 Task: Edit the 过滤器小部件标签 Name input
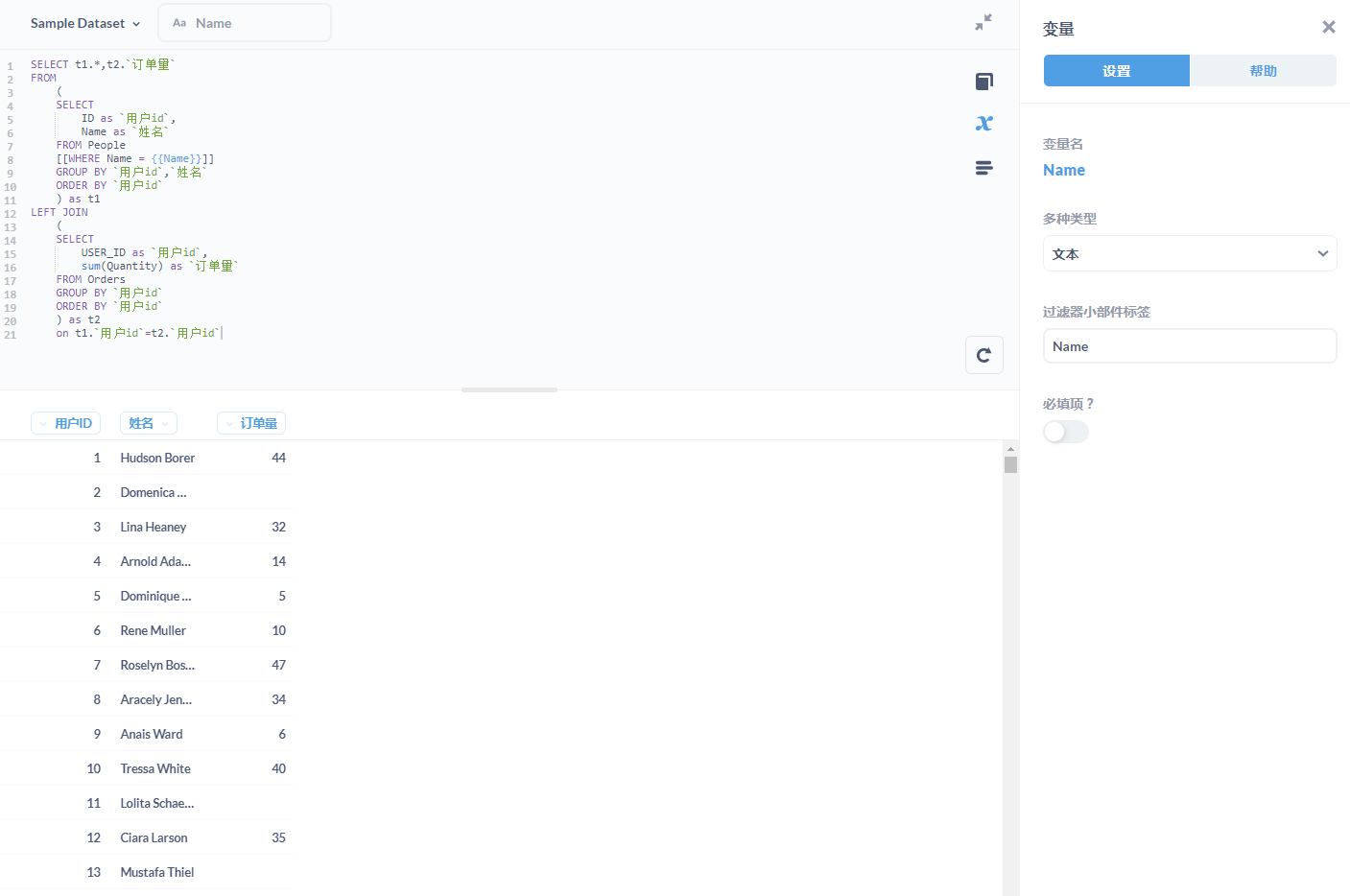coord(1190,346)
